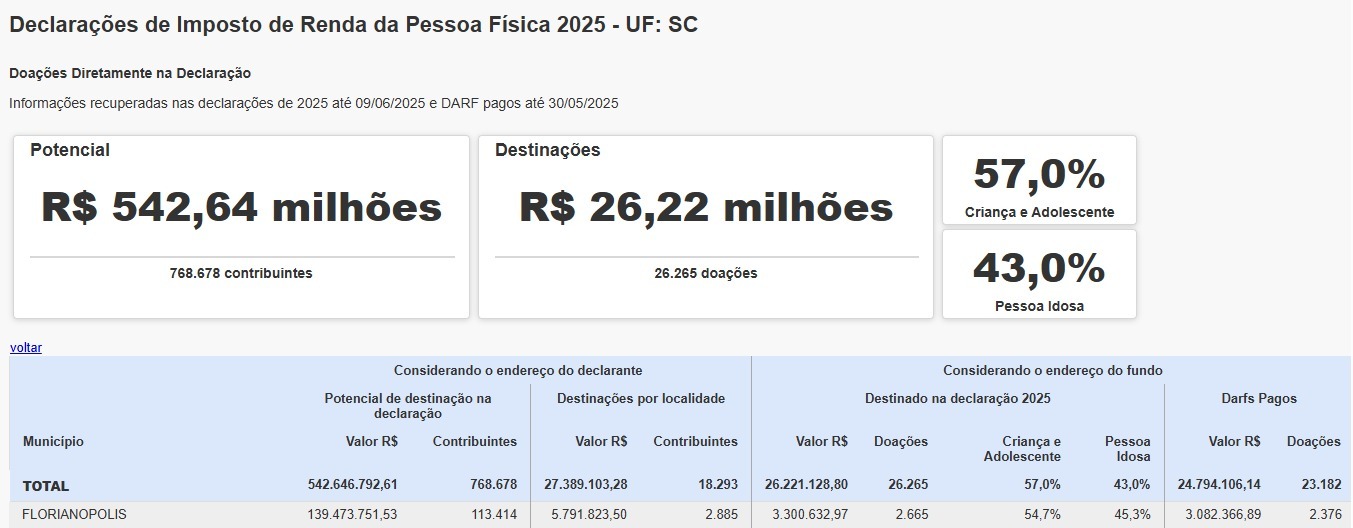Select the FLORIANOPOLIS municipality row
The height and width of the screenshot is (528, 1353).
(75, 514)
